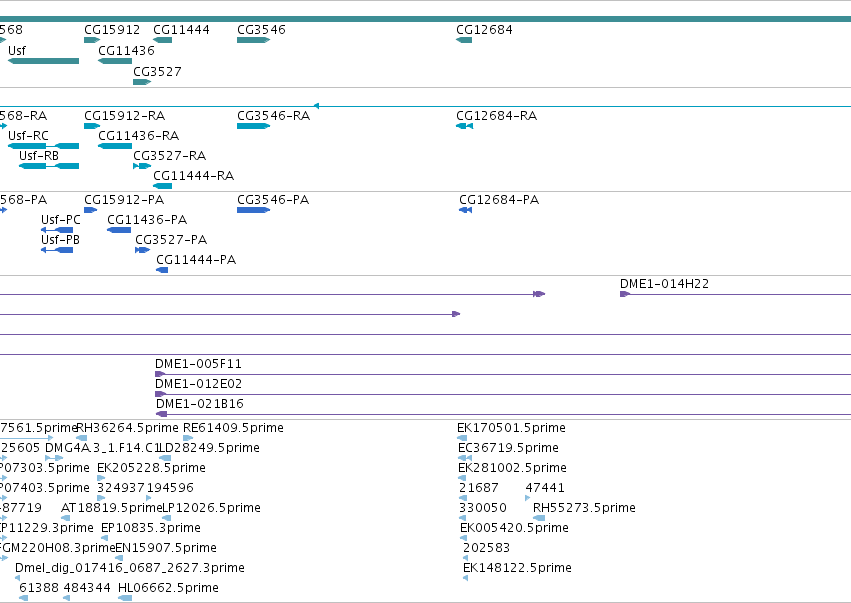Select the 47441 feature label
This screenshot has width=851, height=603.
[x=545, y=488]
